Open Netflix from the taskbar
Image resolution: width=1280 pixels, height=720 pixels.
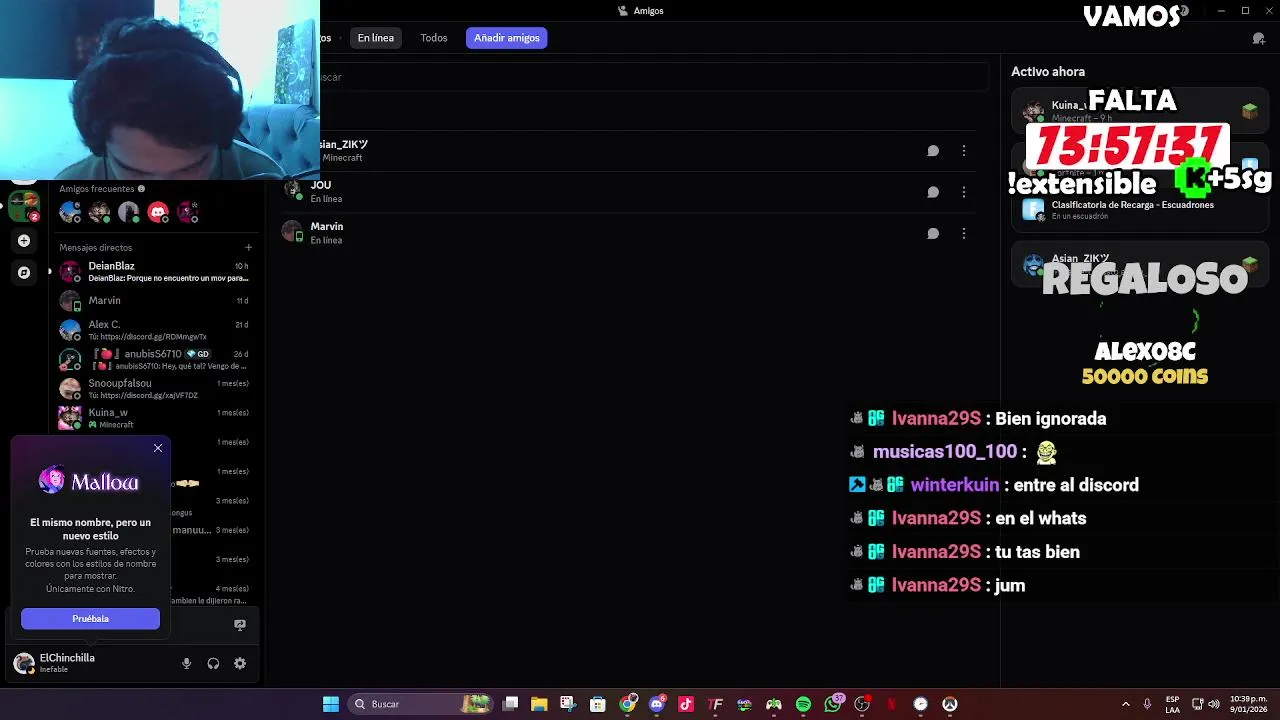coord(891,704)
